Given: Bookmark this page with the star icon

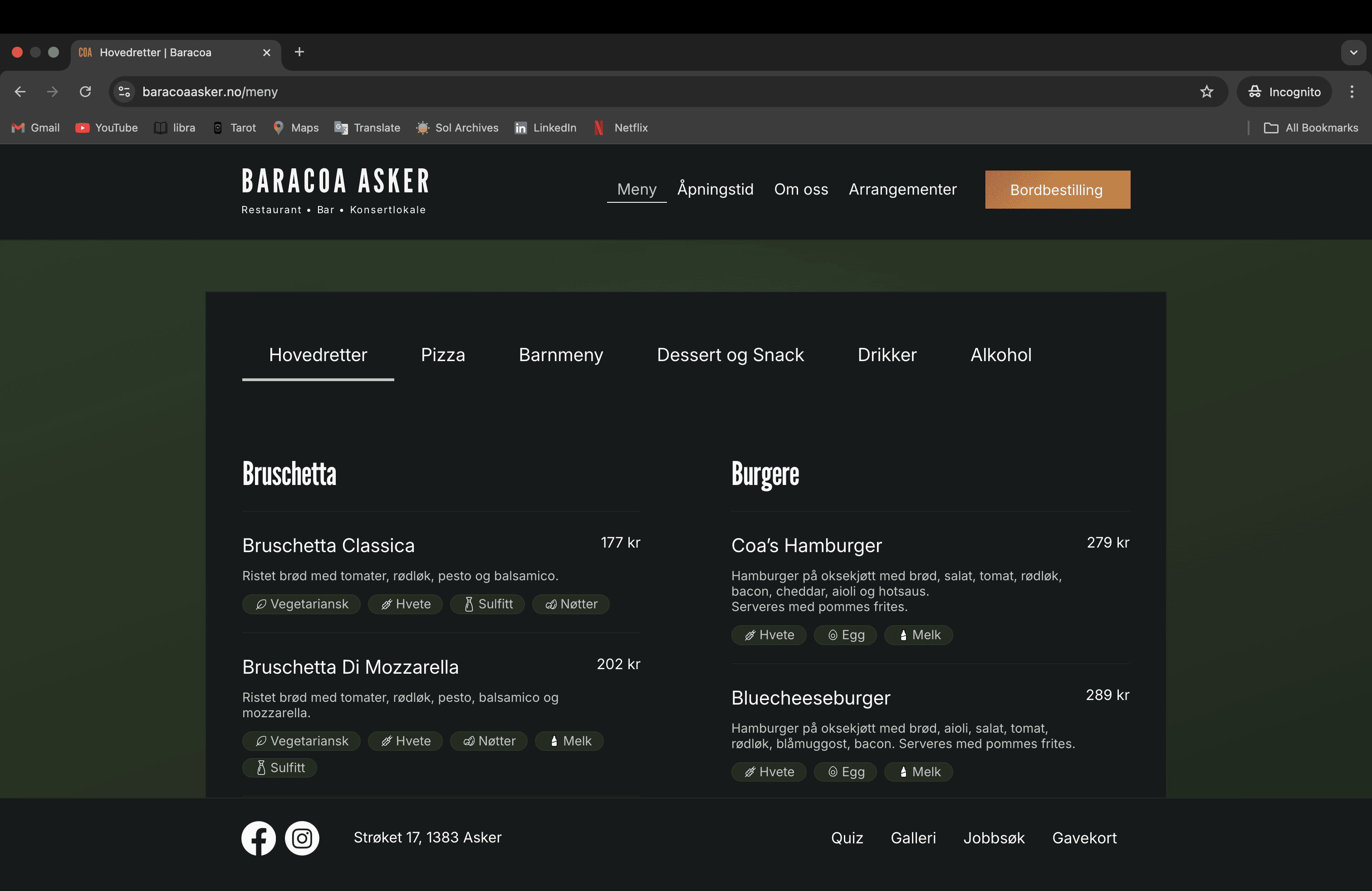Looking at the screenshot, I should coord(1206,92).
